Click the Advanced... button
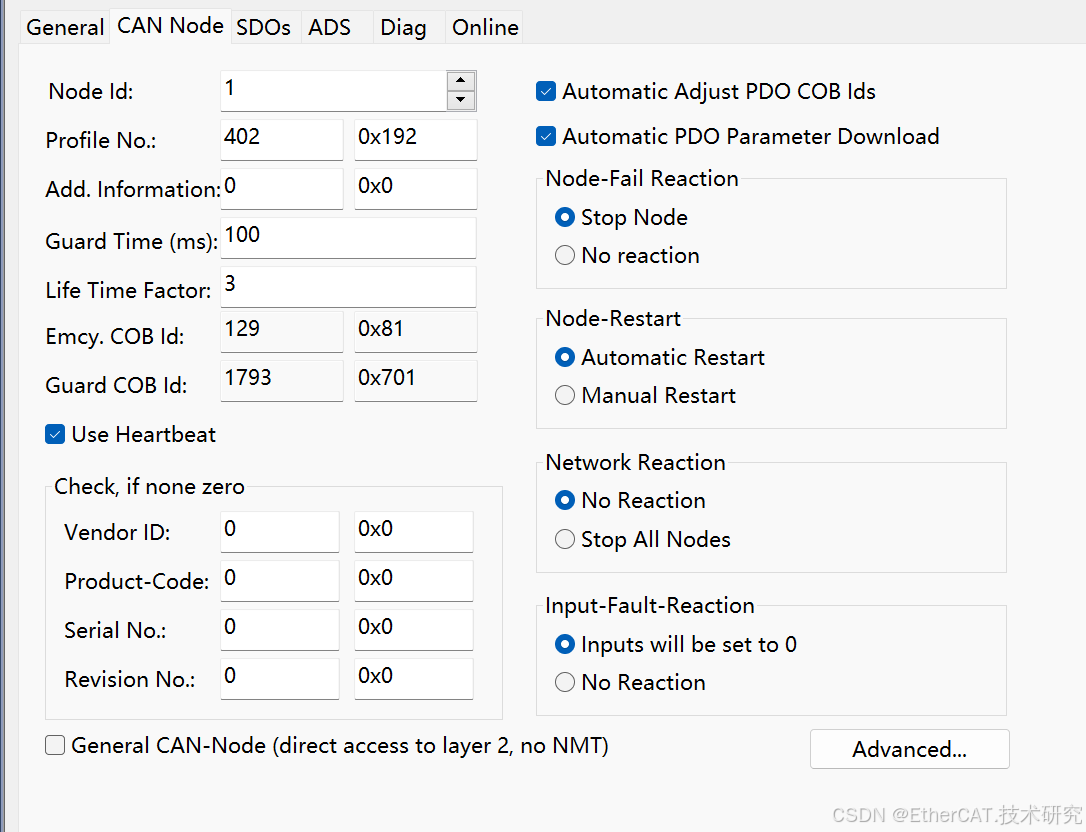The height and width of the screenshot is (832, 1086). pyautogui.click(x=909, y=749)
